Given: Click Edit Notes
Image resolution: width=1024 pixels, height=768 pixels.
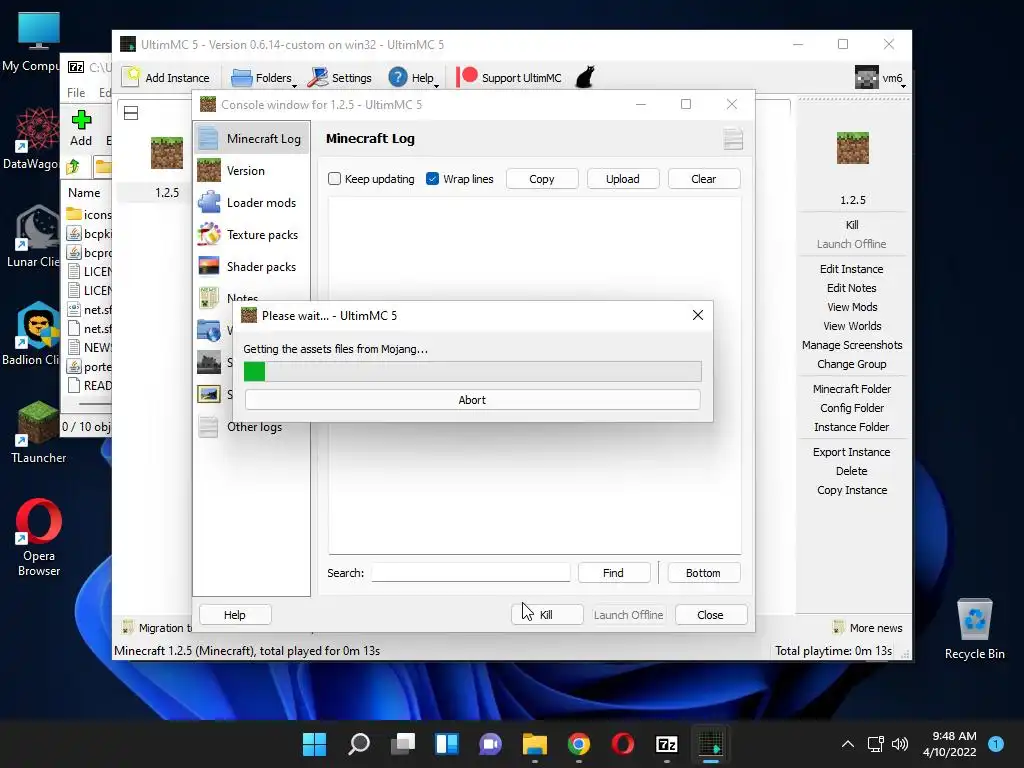Looking at the screenshot, I should click(x=852, y=288).
